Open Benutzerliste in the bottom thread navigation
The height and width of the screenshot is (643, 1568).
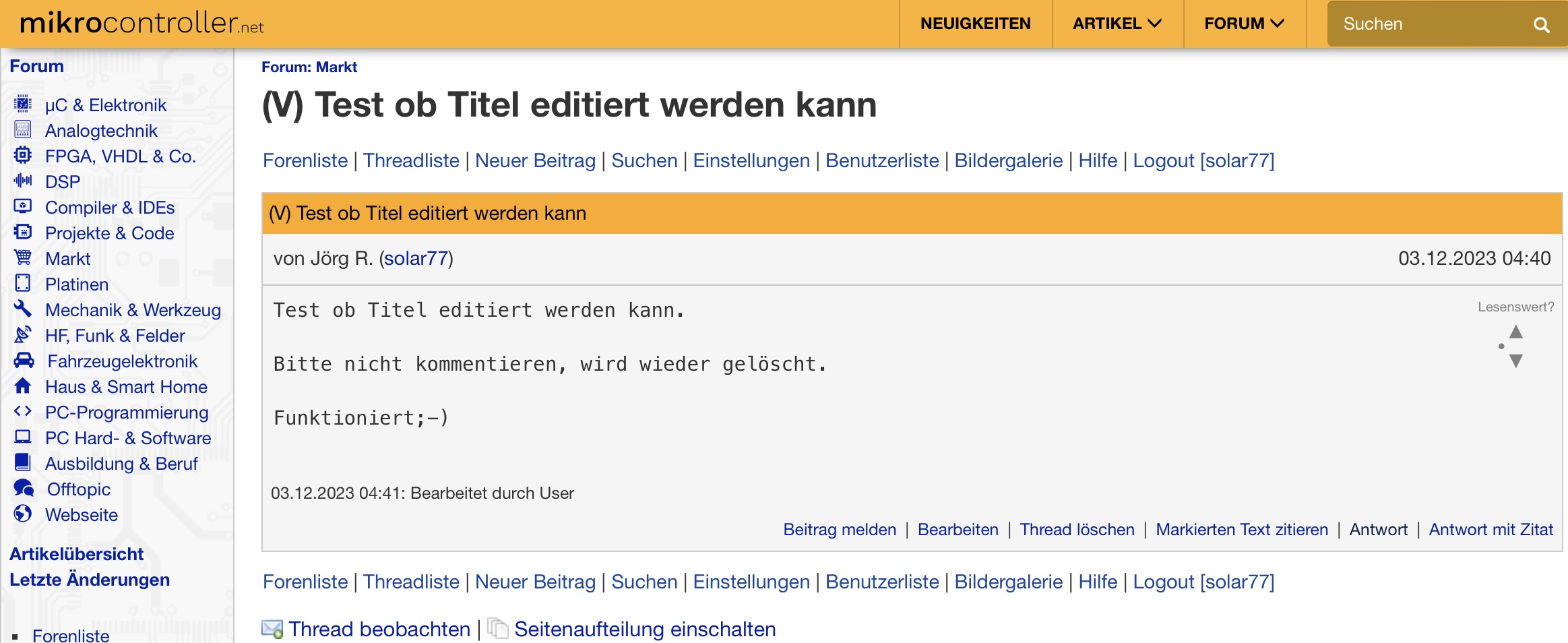(882, 582)
